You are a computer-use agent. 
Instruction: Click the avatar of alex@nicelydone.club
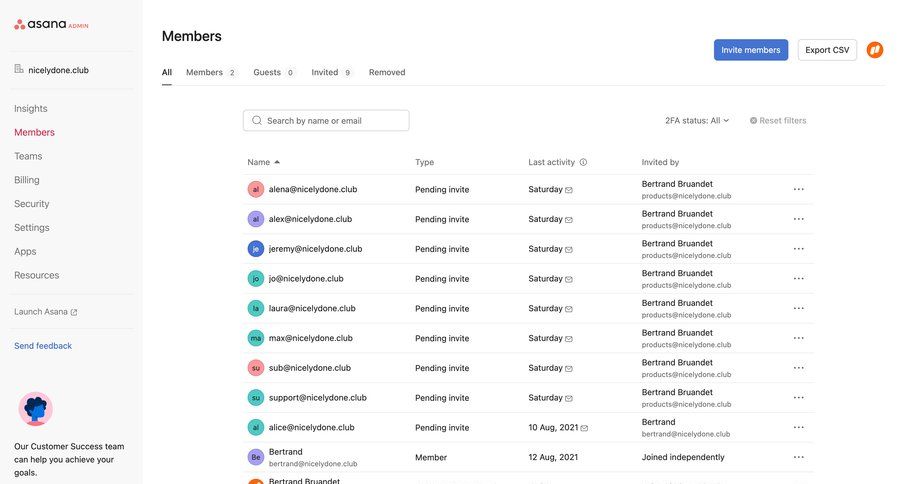tap(255, 219)
